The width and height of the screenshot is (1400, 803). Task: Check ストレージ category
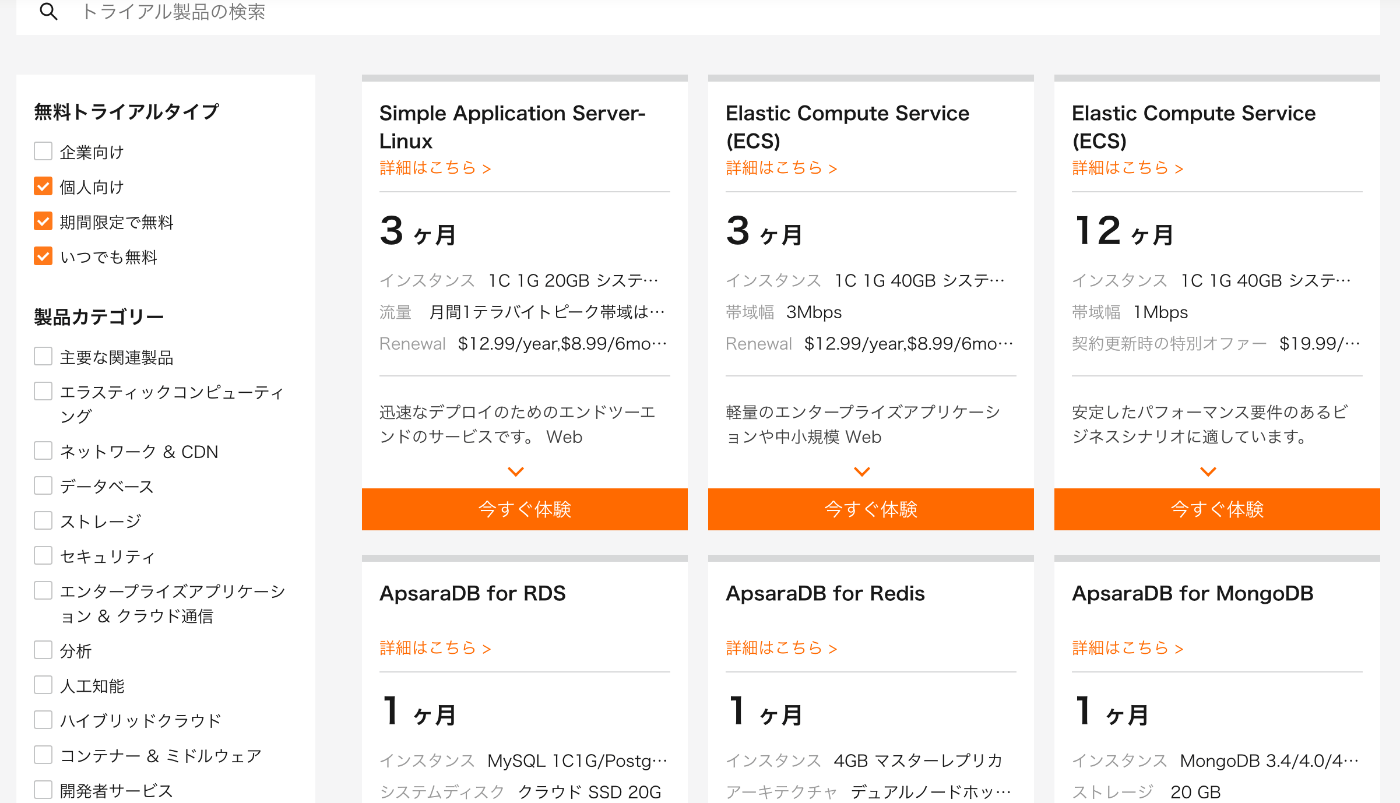tap(43, 520)
